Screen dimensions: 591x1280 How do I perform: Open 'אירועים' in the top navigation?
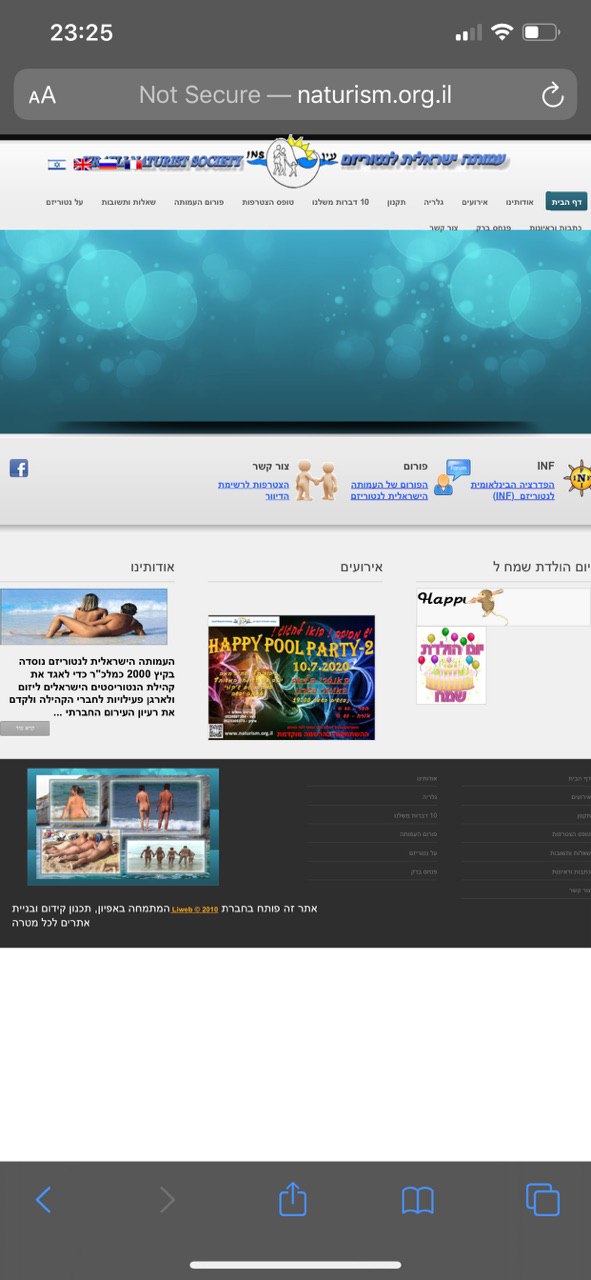point(474,202)
